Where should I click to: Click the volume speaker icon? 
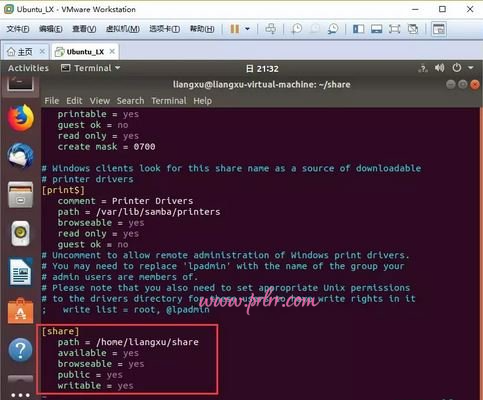click(440, 68)
